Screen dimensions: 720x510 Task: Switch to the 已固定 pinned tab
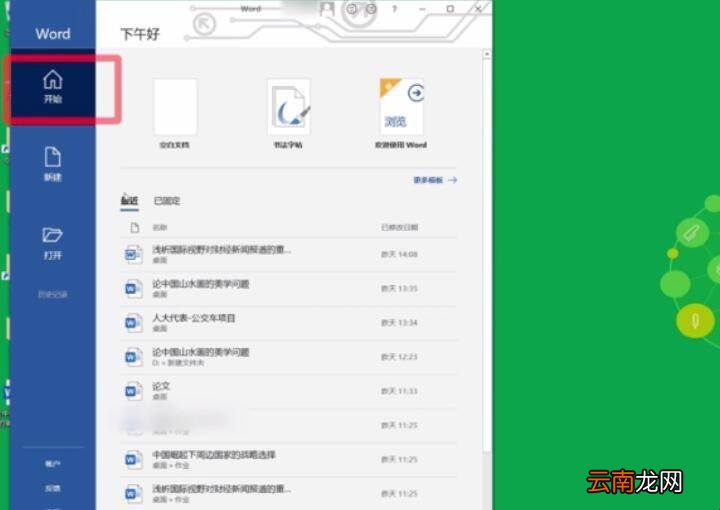[167, 201]
